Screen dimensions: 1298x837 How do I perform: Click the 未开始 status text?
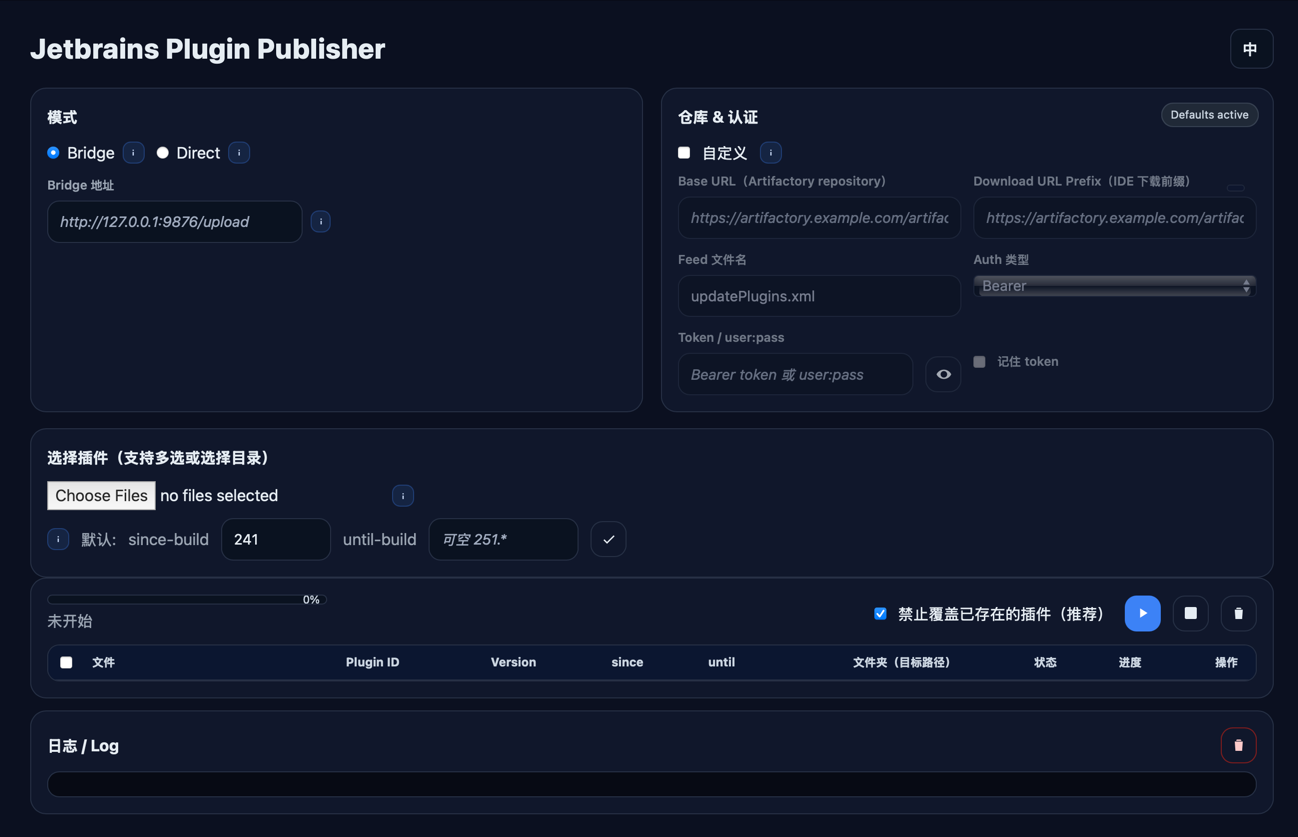pos(69,621)
